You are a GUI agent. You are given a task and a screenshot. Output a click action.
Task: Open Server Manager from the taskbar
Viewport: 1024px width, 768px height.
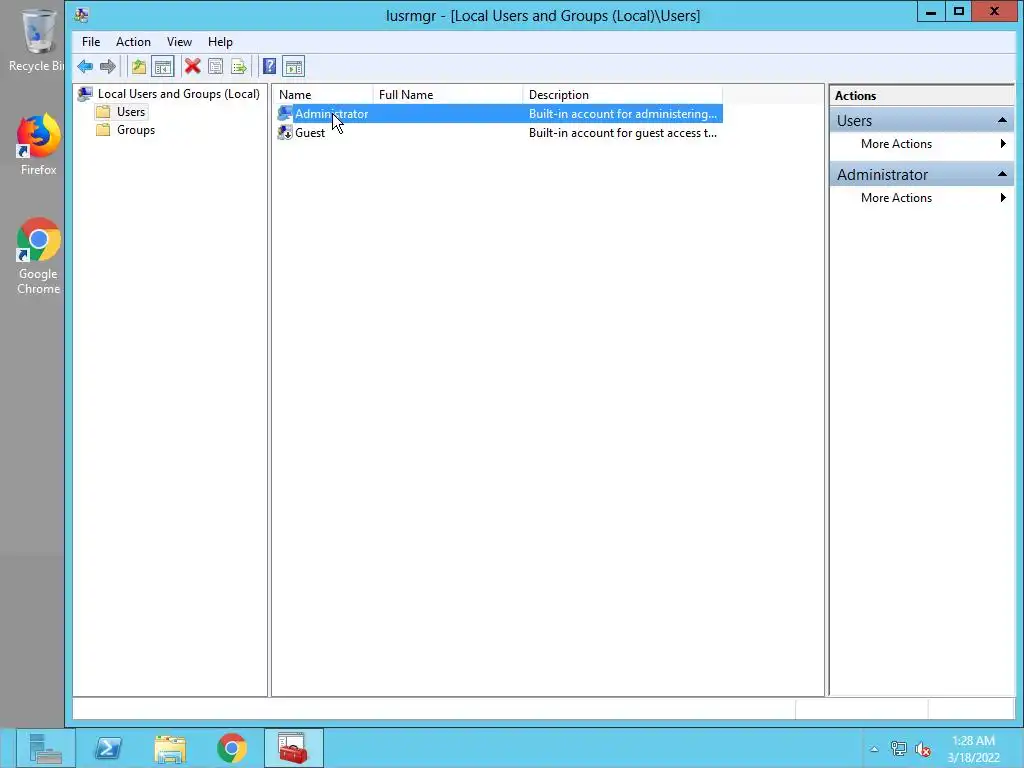(46, 748)
